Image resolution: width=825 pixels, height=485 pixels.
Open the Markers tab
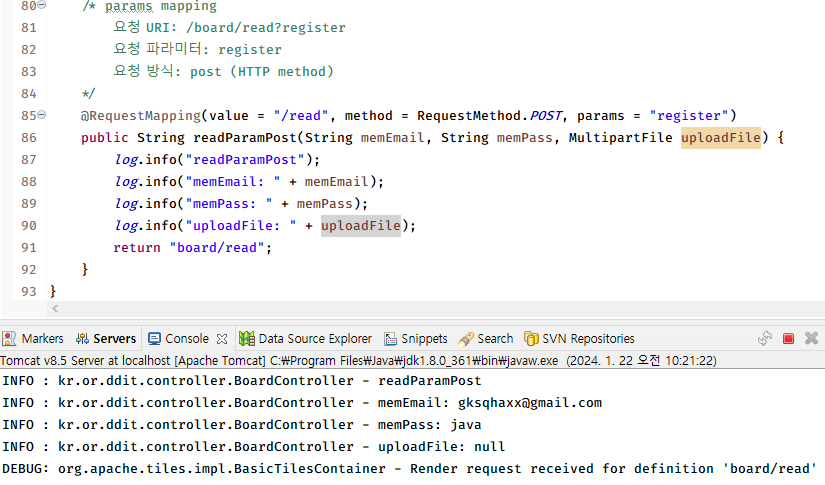(x=33, y=339)
